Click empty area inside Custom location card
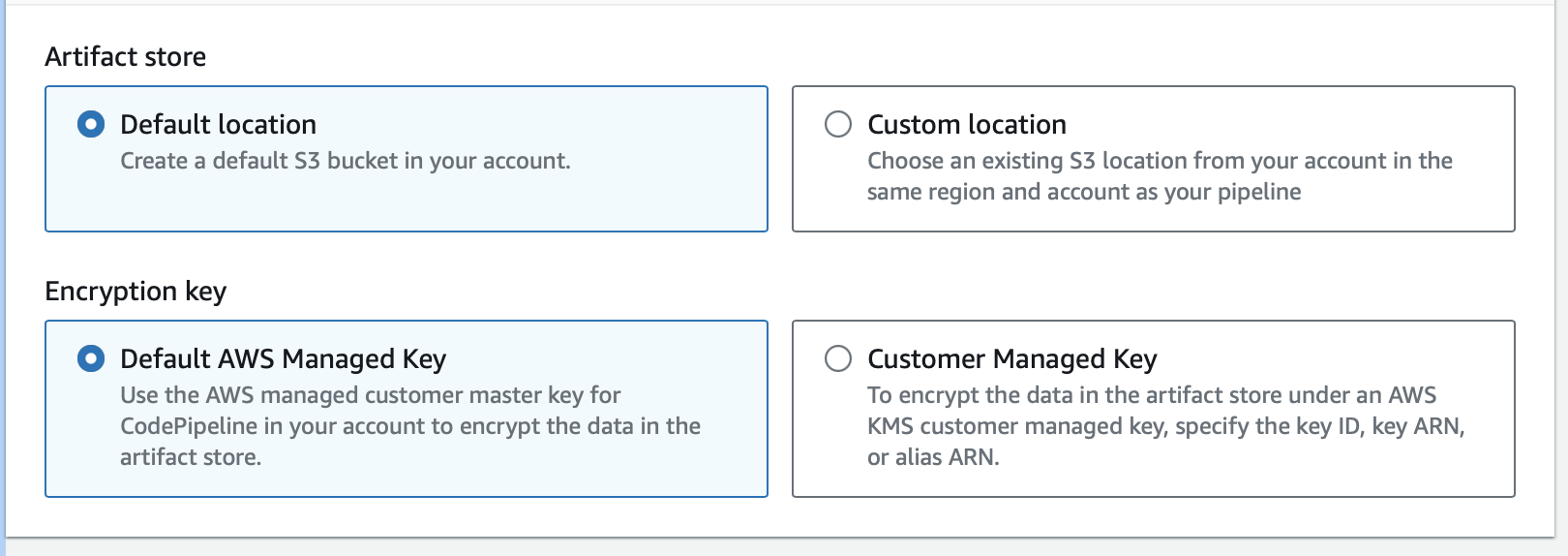This screenshot has width=1568, height=556. coord(1403,208)
